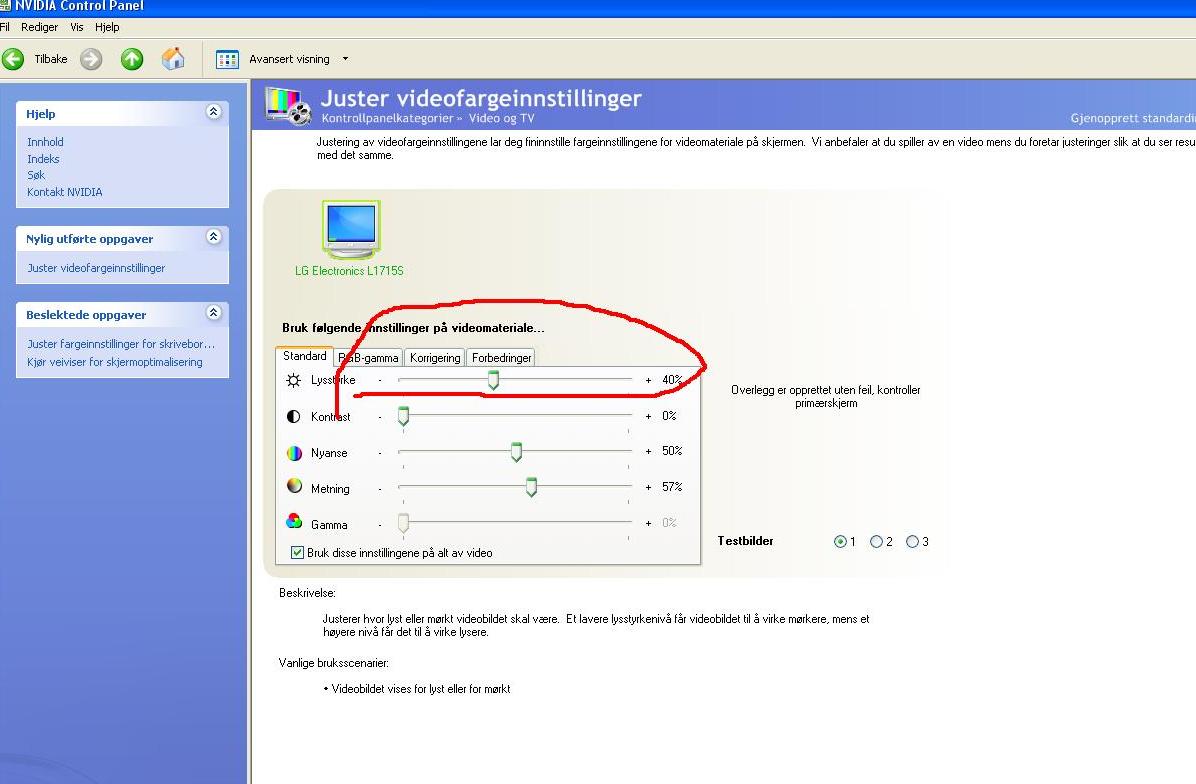Open Kjør veiviser for skjermoptimalisering link
The image size is (1196, 784).
tap(114, 362)
